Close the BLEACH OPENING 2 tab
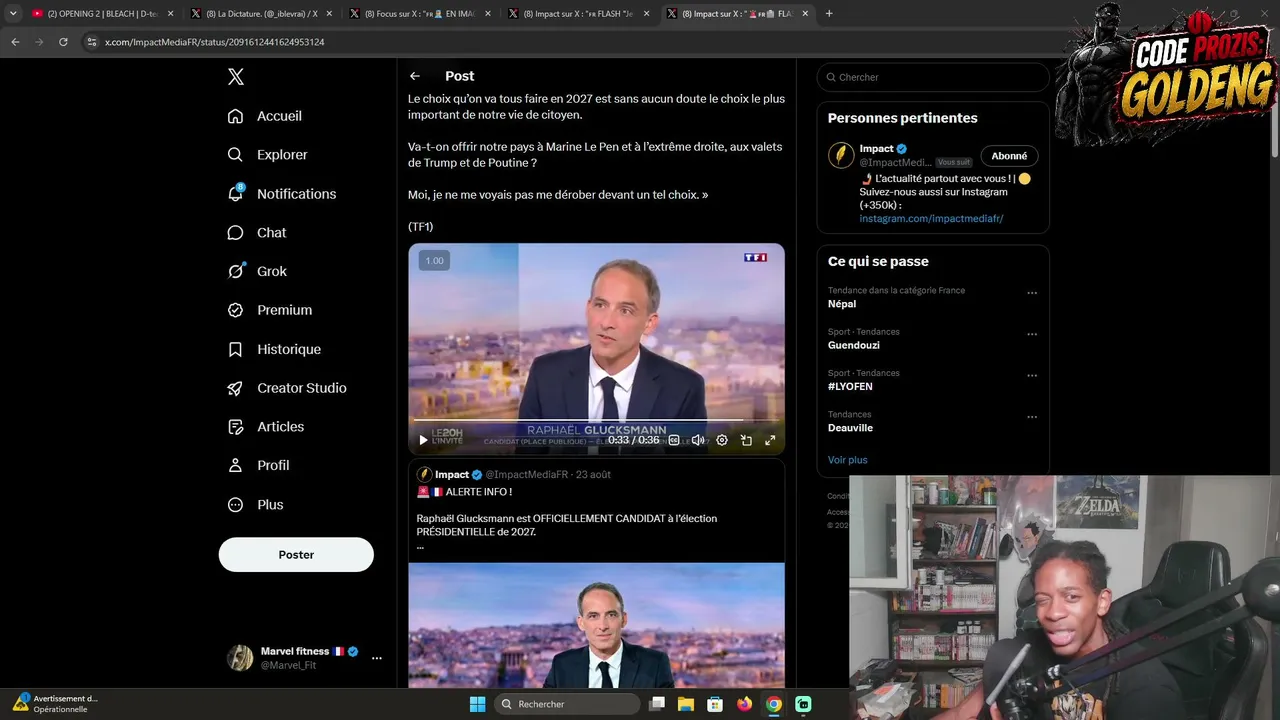The height and width of the screenshot is (720, 1280). pos(170,14)
